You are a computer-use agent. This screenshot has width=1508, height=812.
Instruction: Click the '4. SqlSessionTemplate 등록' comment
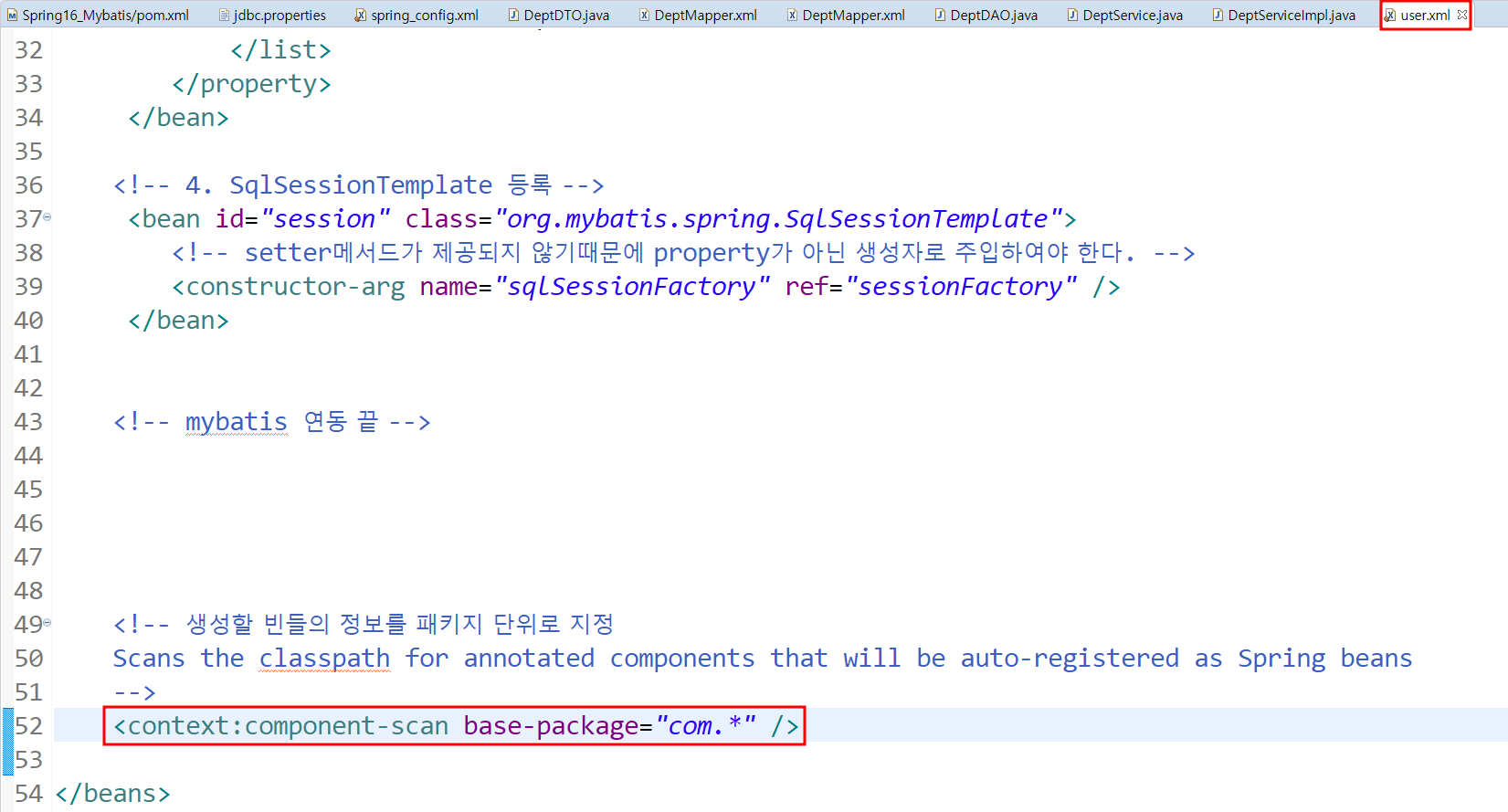(358, 185)
